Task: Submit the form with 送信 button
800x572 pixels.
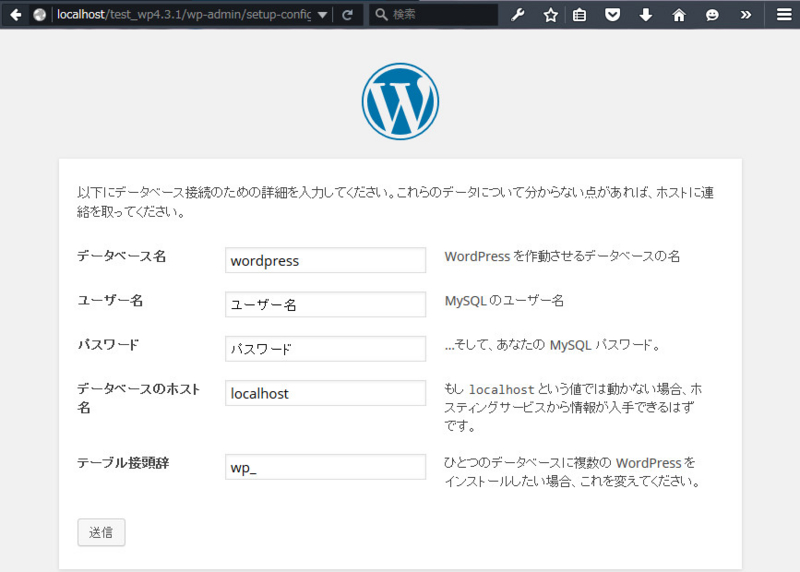Action: (101, 532)
